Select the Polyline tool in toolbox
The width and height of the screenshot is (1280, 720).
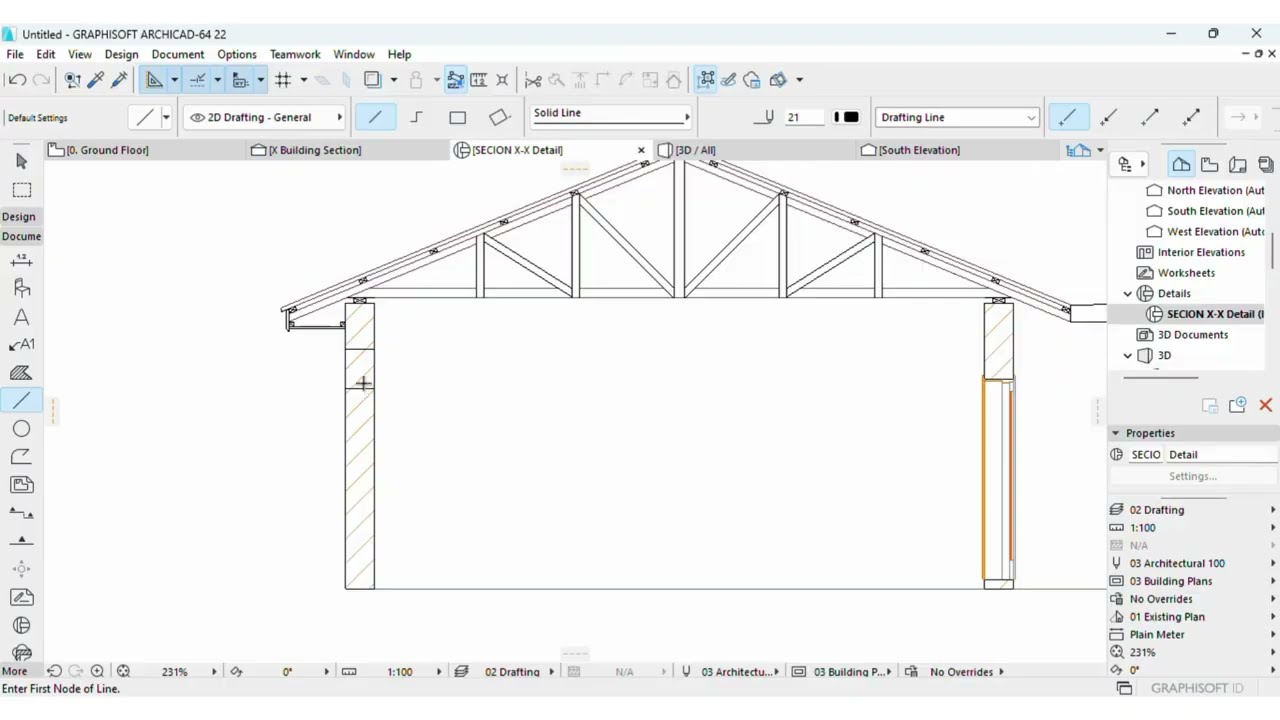tap(22, 456)
